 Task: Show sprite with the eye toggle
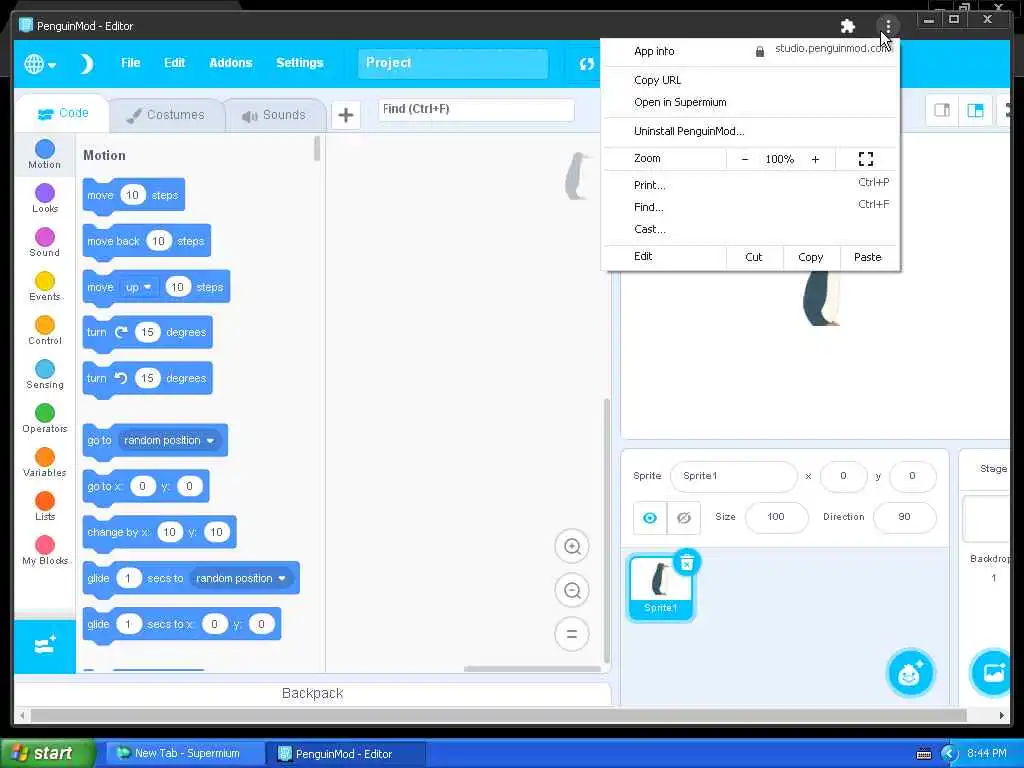point(650,518)
